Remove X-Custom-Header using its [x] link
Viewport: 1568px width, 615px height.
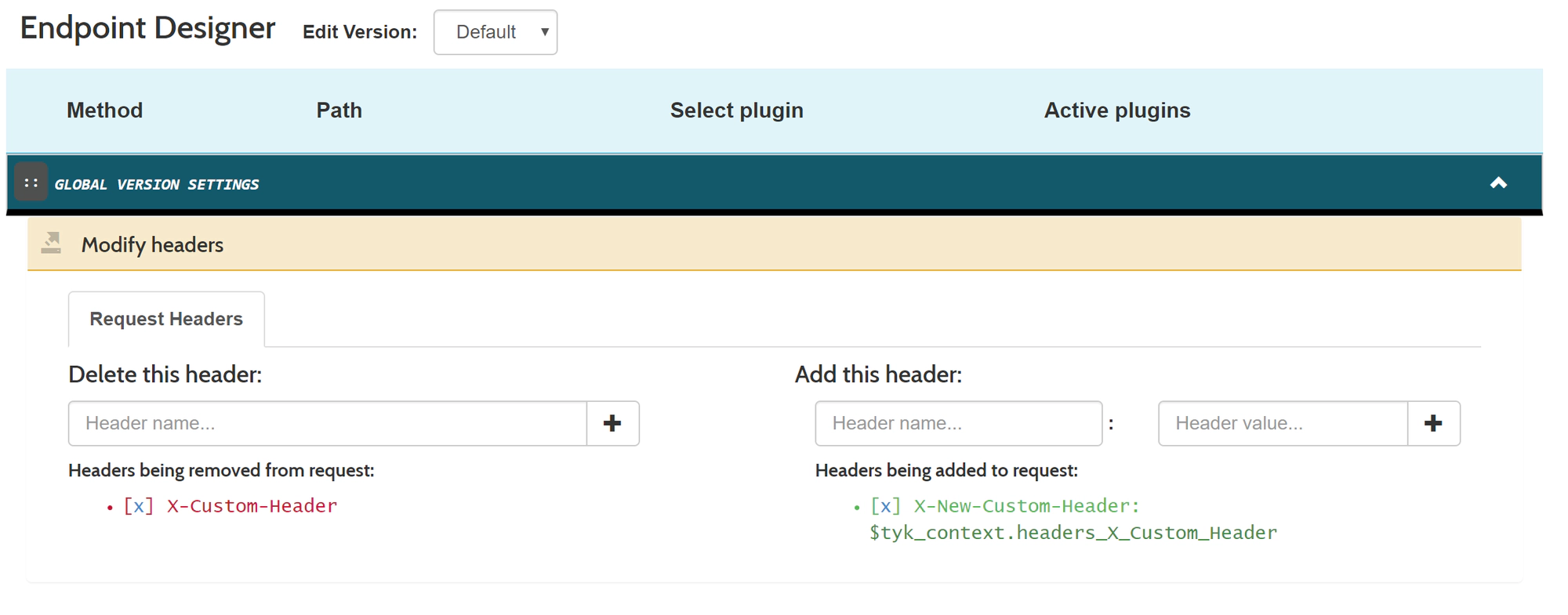139,506
